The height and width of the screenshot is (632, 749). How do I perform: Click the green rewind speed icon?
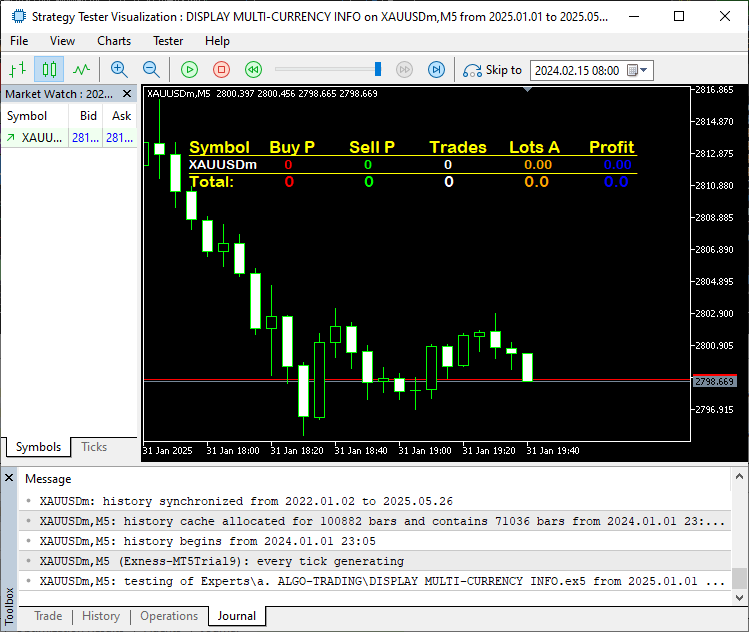click(253, 70)
